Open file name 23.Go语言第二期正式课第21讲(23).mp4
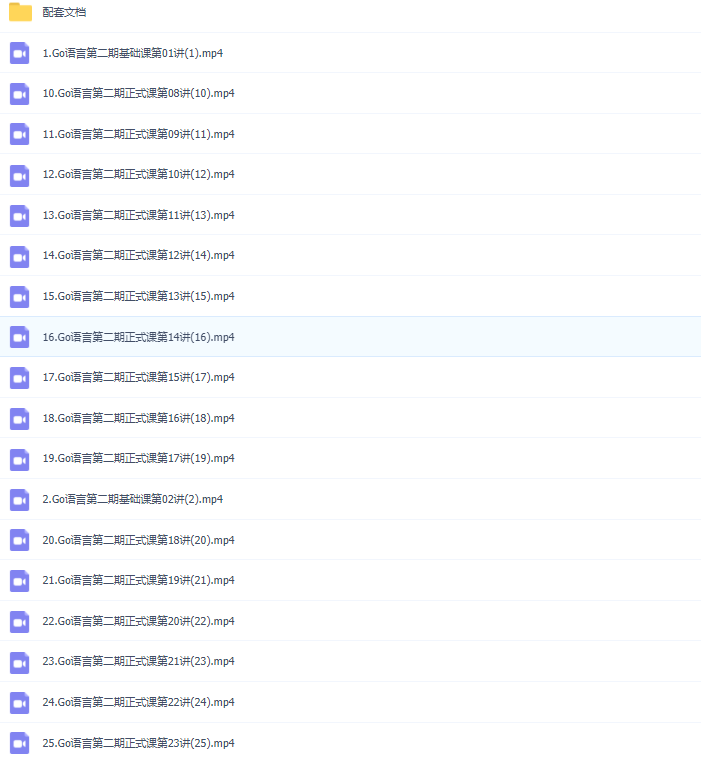This screenshot has height=762, width=701. (x=139, y=661)
